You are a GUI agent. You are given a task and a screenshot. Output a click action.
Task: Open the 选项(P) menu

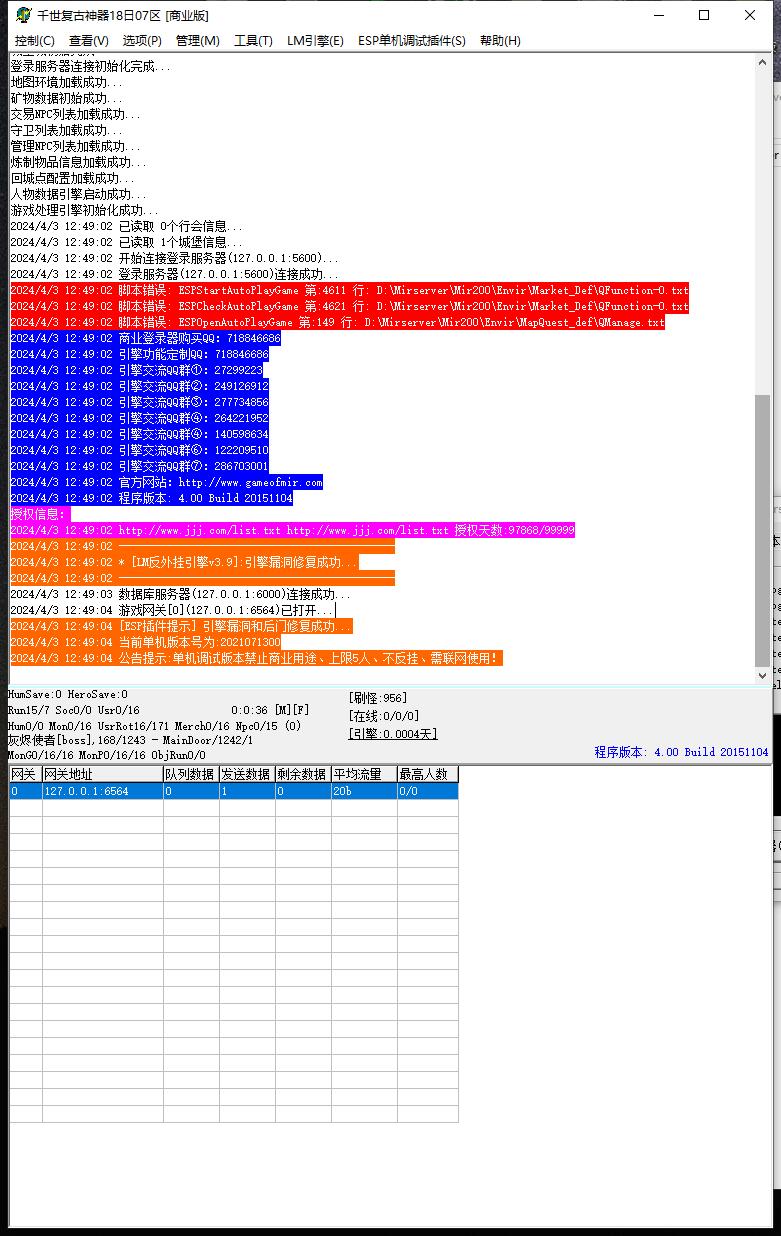coord(142,40)
